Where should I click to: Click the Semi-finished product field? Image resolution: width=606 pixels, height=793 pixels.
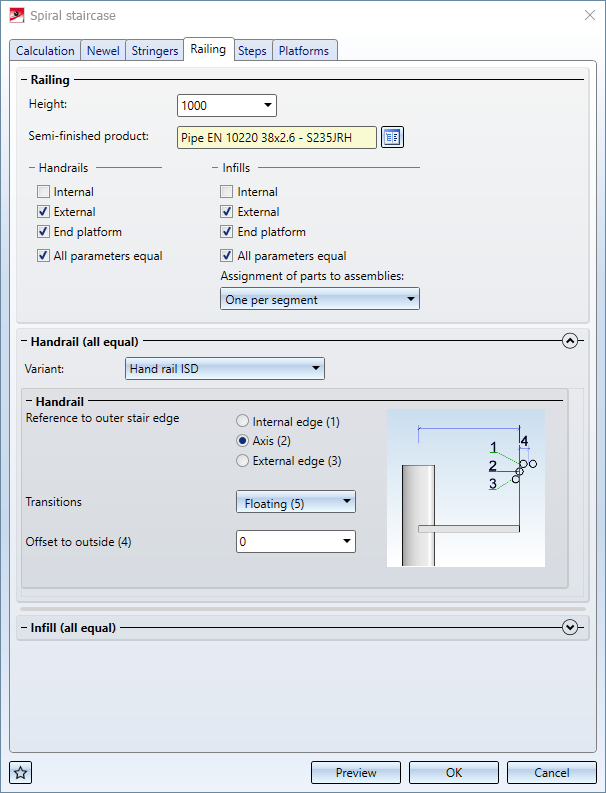click(277, 137)
